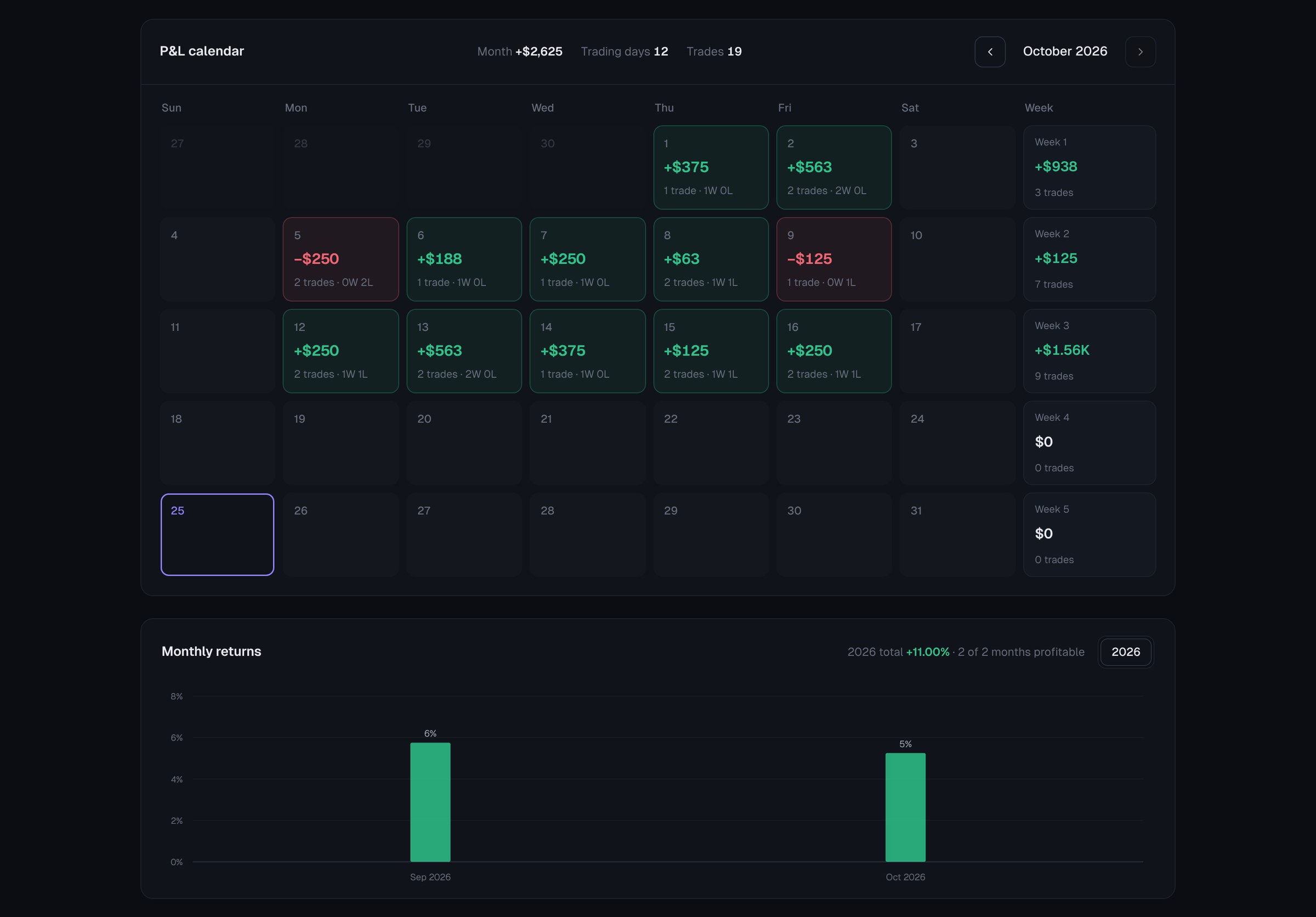Image resolution: width=1316 pixels, height=917 pixels.
Task: Select October 6 day showing +$188
Action: pyautogui.click(x=464, y=259)
